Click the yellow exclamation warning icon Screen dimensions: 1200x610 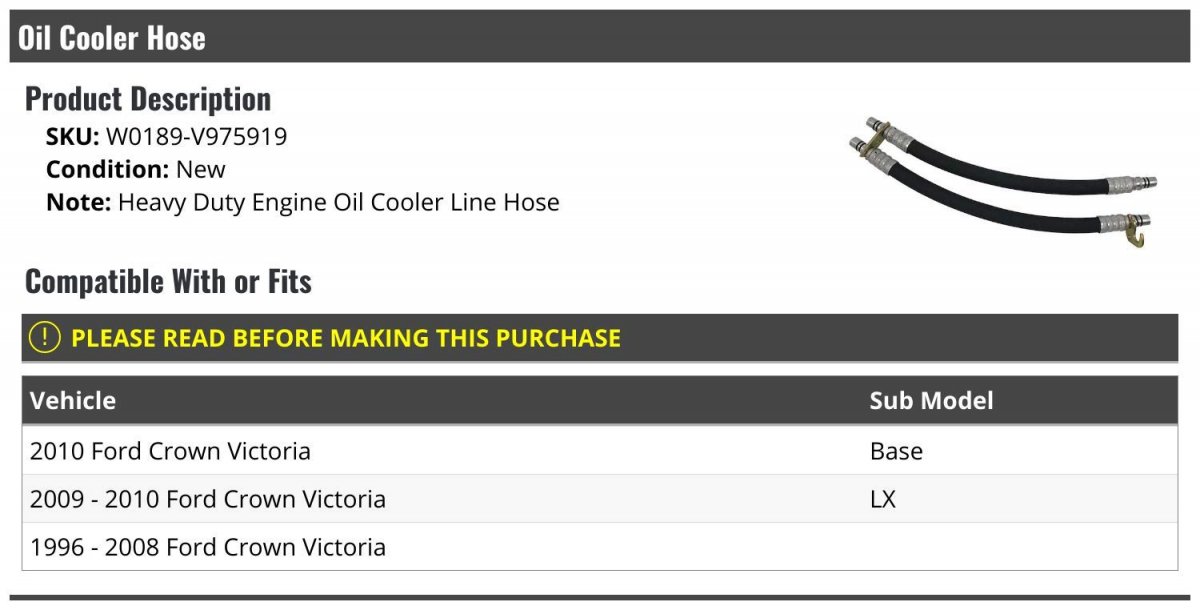(x=45, y=338)
